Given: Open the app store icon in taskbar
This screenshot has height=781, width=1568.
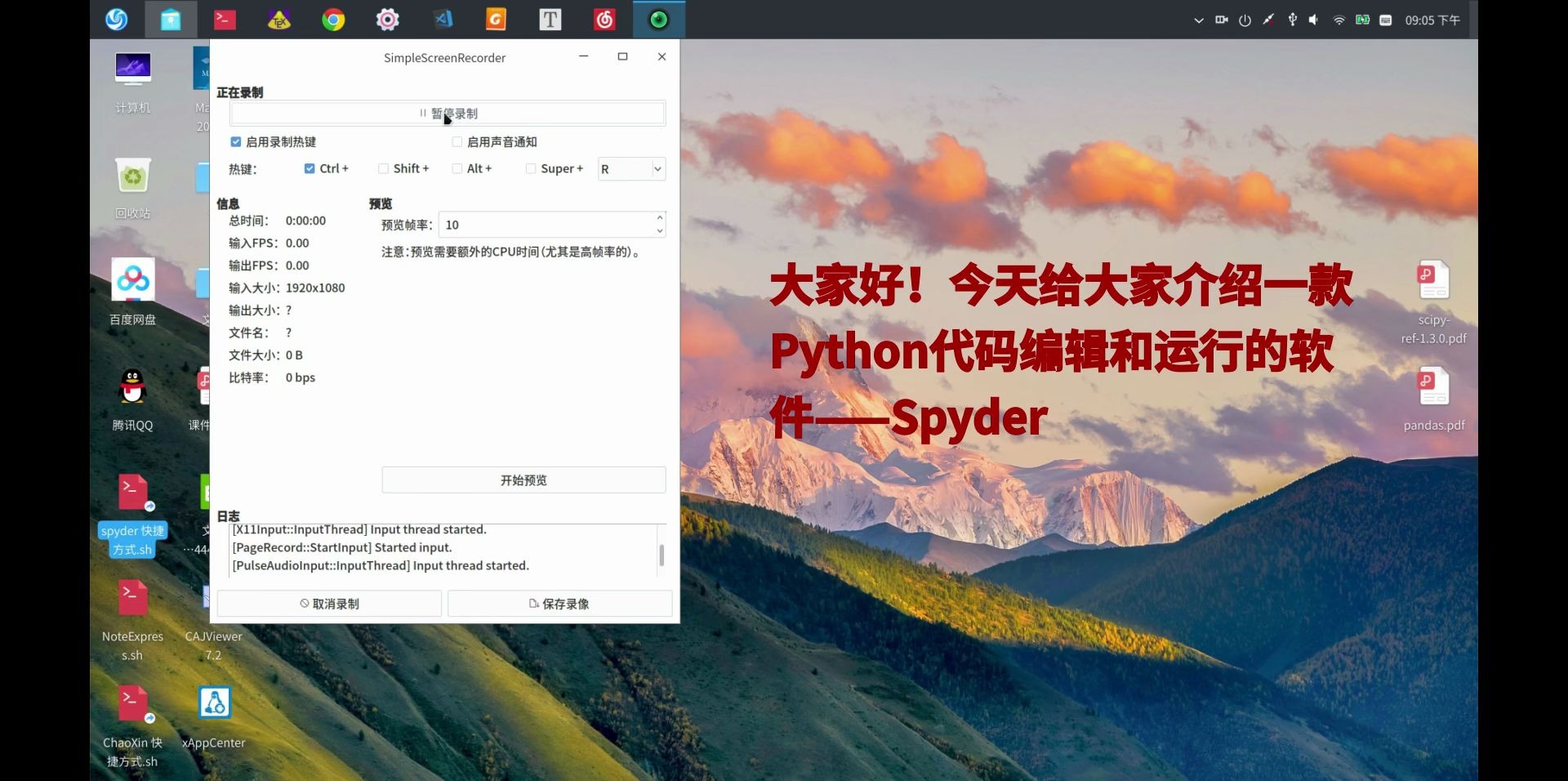Looking at the screenshot, I should coord(171,19).
